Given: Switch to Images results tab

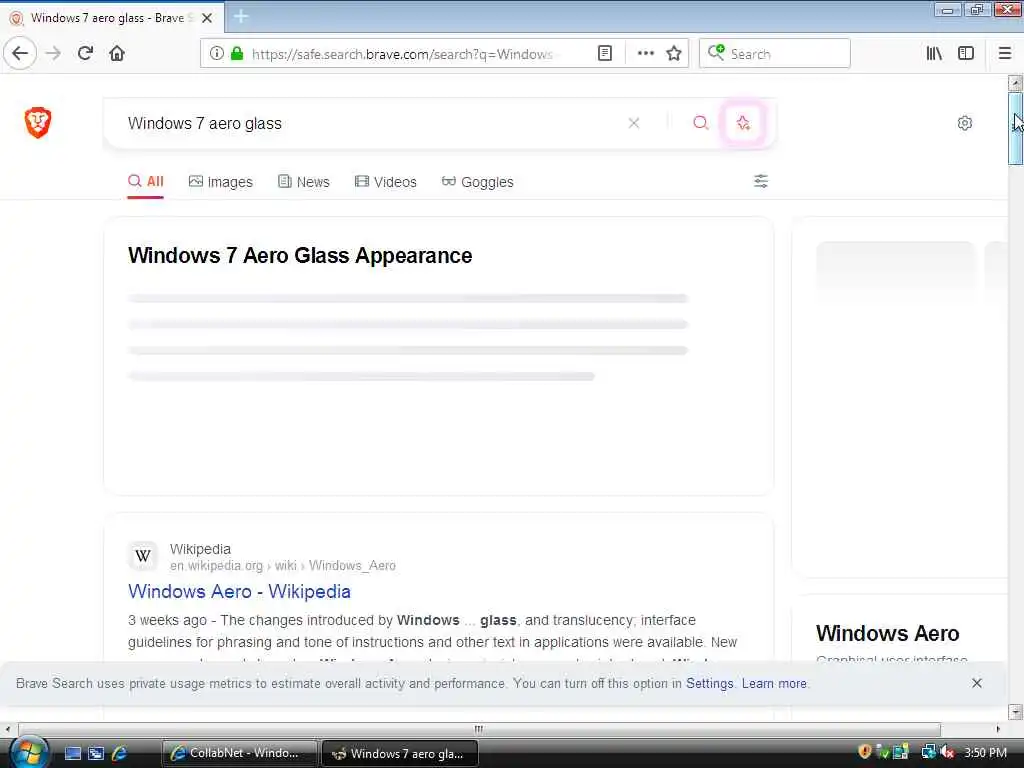Looking at the screenshot, I should 221,182.
